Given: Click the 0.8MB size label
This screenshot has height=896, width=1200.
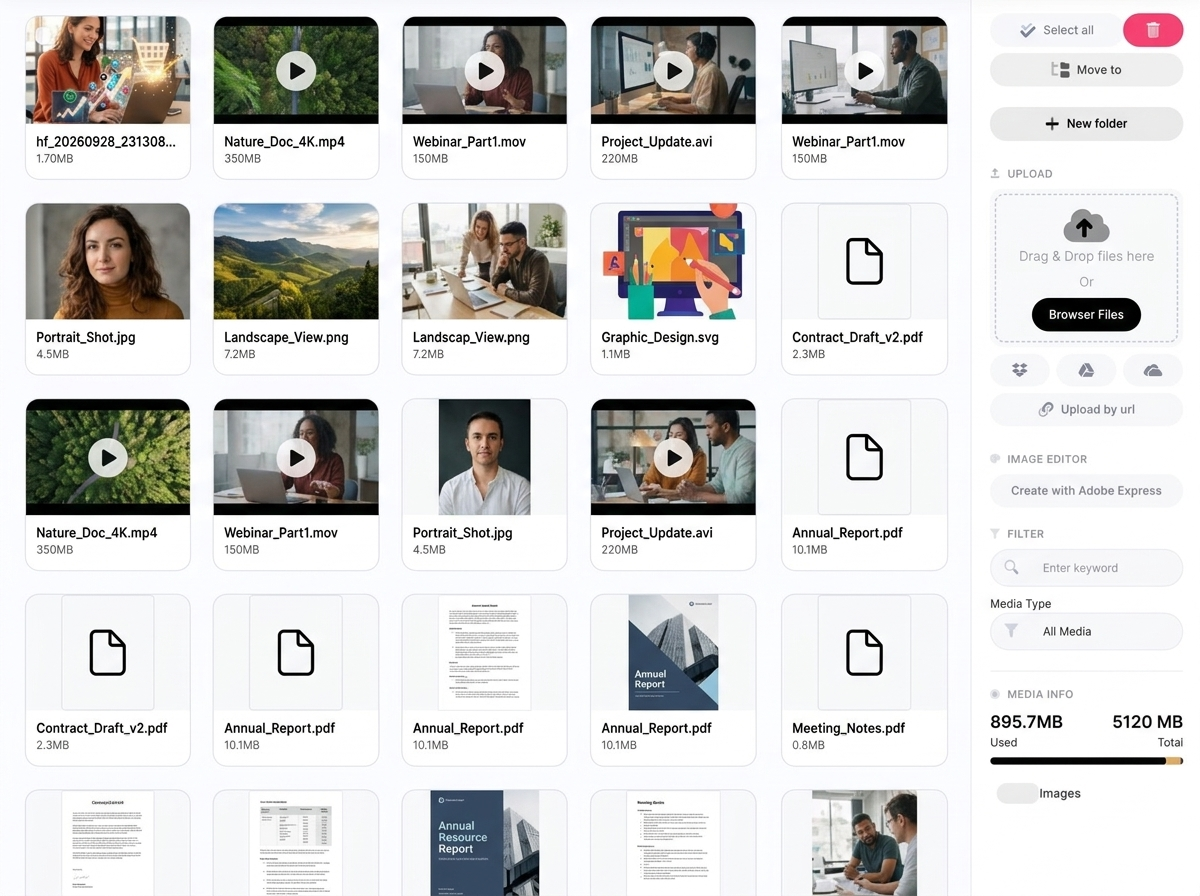Looking at the screenshot, I should tap(808, 745).
